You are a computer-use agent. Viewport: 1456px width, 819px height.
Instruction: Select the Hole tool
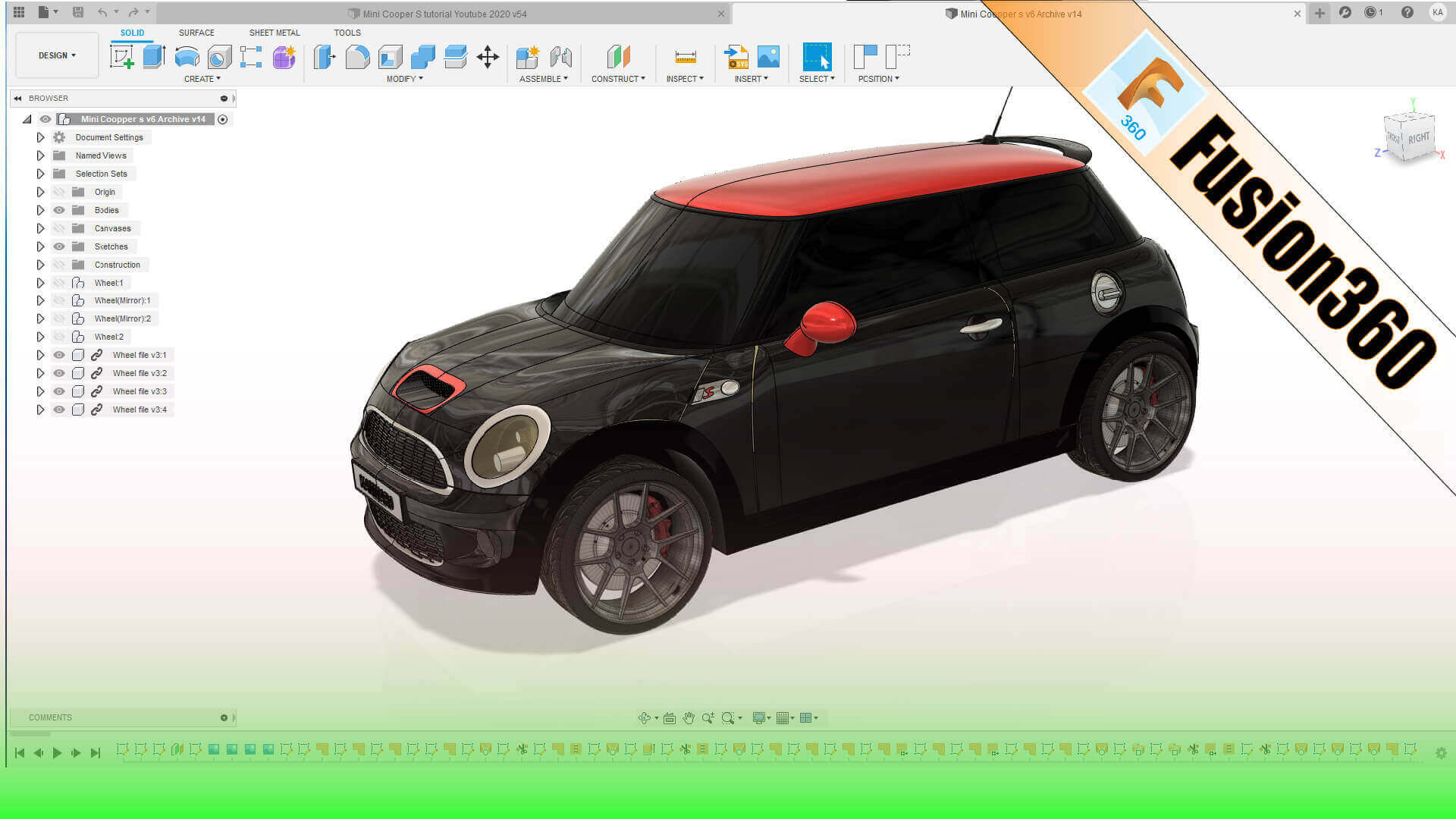(219, 57)
